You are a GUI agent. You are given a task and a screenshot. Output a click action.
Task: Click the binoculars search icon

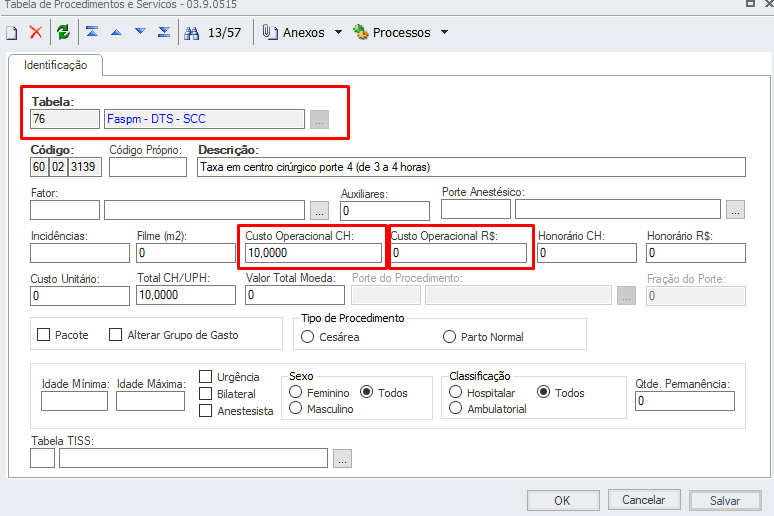(192, 33)
